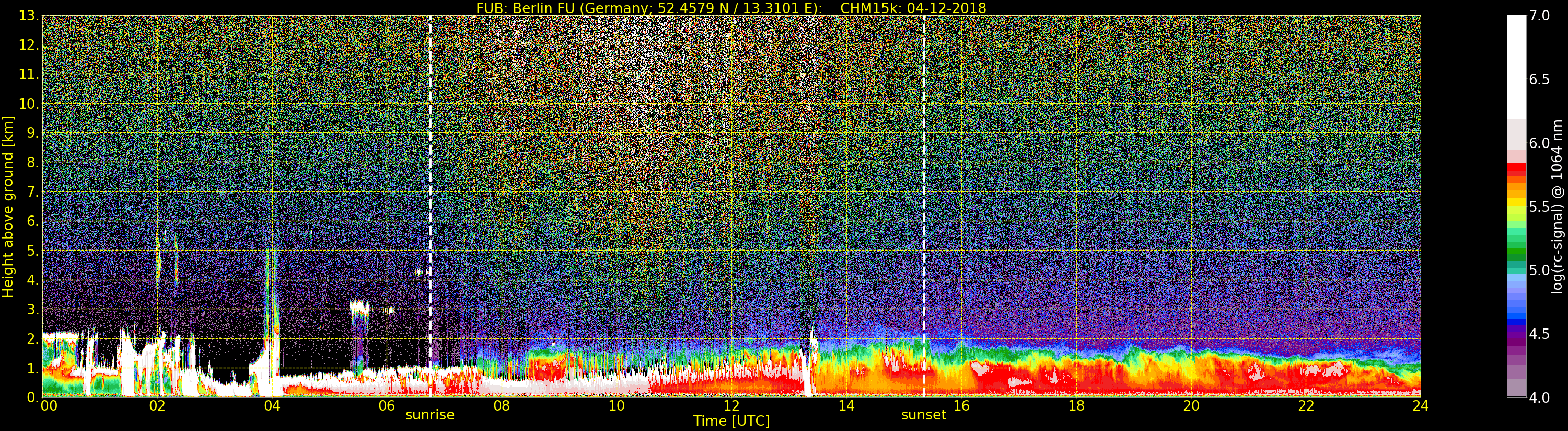The width and height of the screenshot is (1568, 431).
Task: Click the '18' time axis tick label
Action: (1076, 405)
